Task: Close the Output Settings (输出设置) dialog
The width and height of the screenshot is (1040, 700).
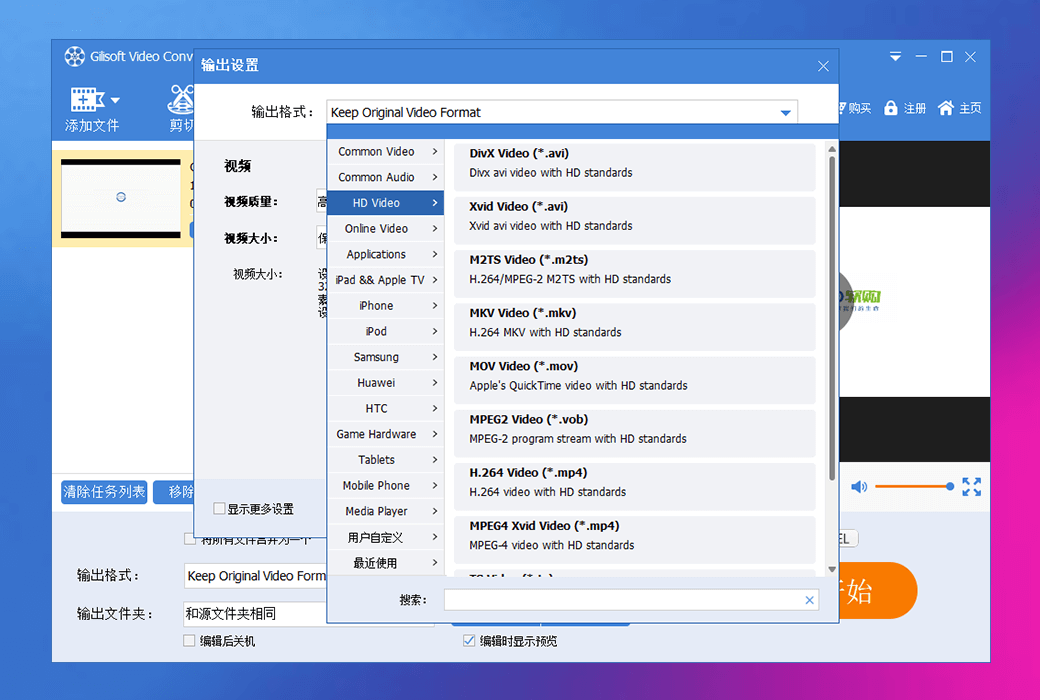Action: (x=823, y=66)
